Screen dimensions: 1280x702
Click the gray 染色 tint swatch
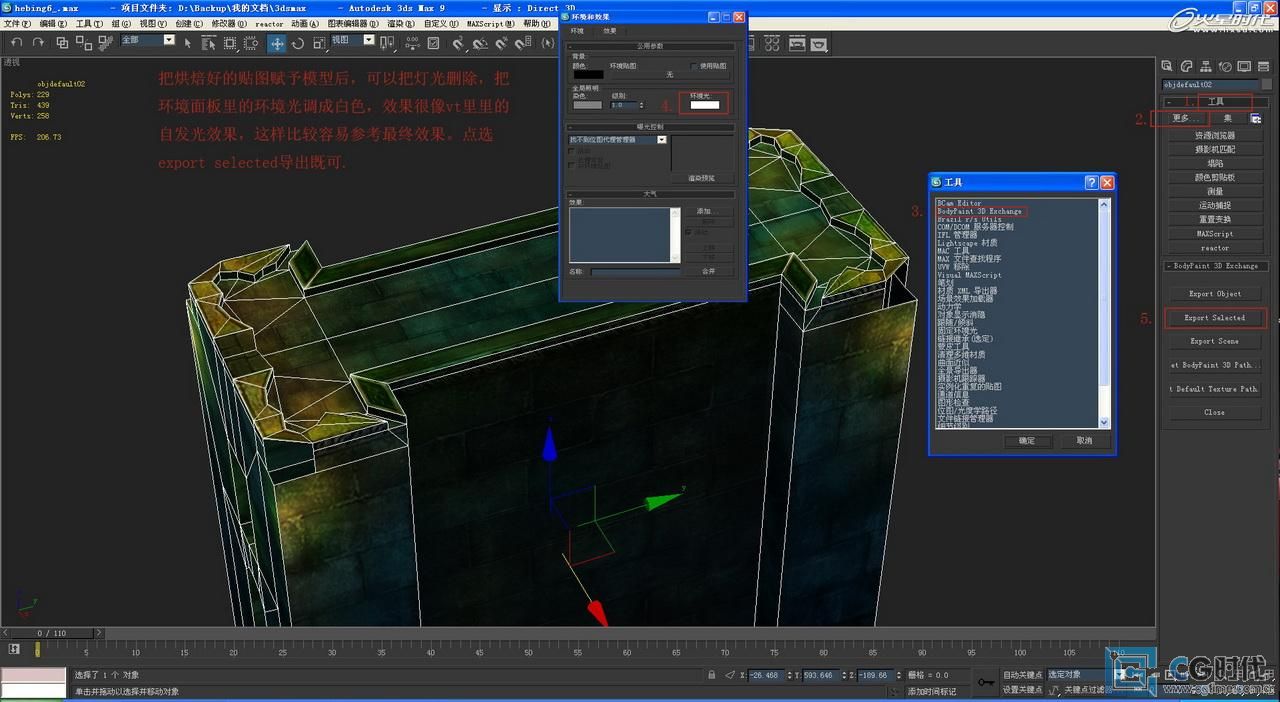(x=587, y=105)
